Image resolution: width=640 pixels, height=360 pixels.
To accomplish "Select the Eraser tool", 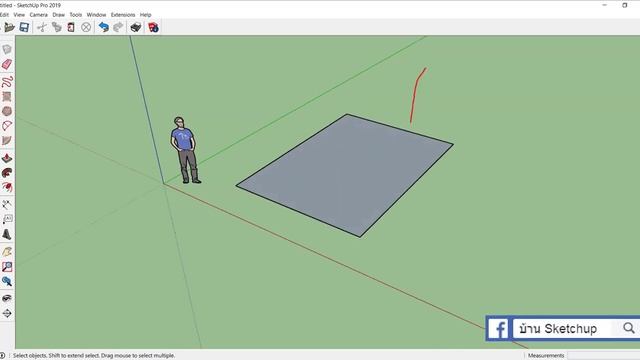I will [7, 64].
